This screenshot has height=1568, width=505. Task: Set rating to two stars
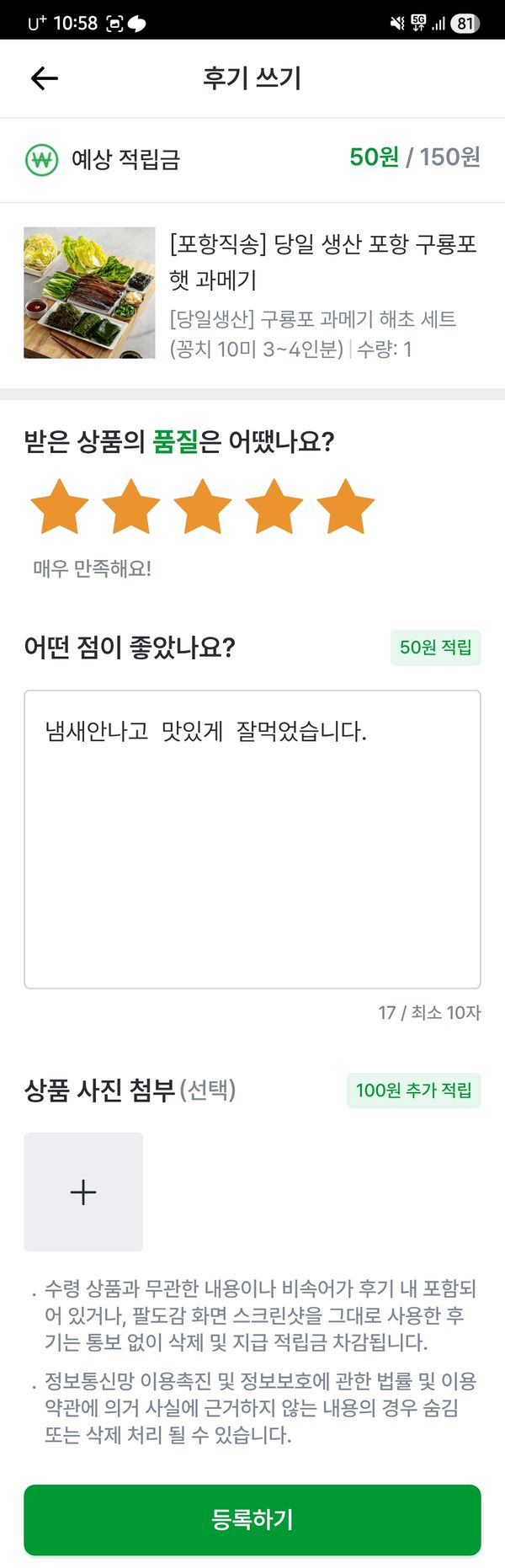click(131, 507)
